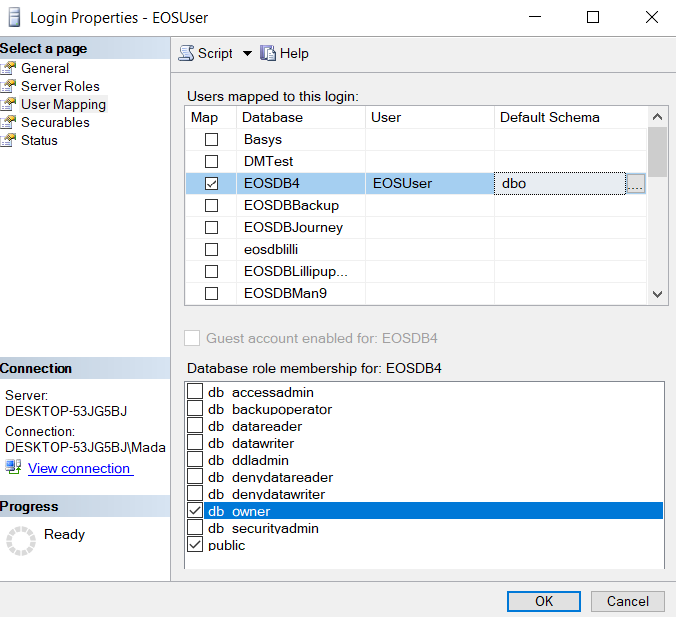Enable the db_datareader role checkbox

[195, 426]
